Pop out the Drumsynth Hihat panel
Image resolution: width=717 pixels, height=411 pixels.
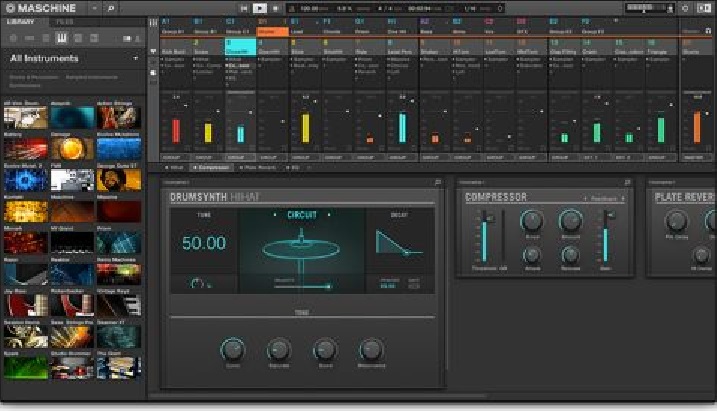(x=438, y=182)
